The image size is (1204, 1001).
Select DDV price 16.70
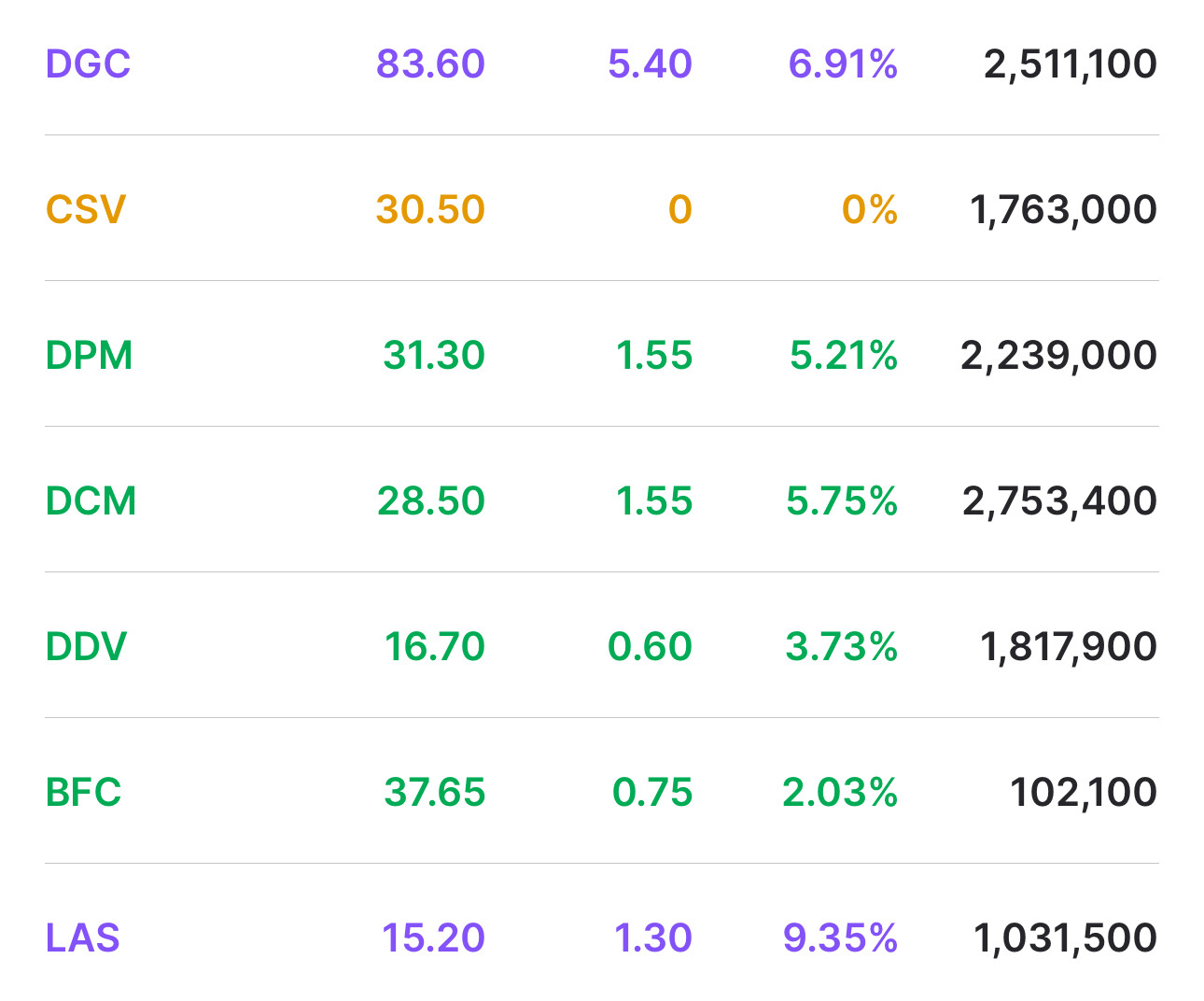[x=435, y=647]
